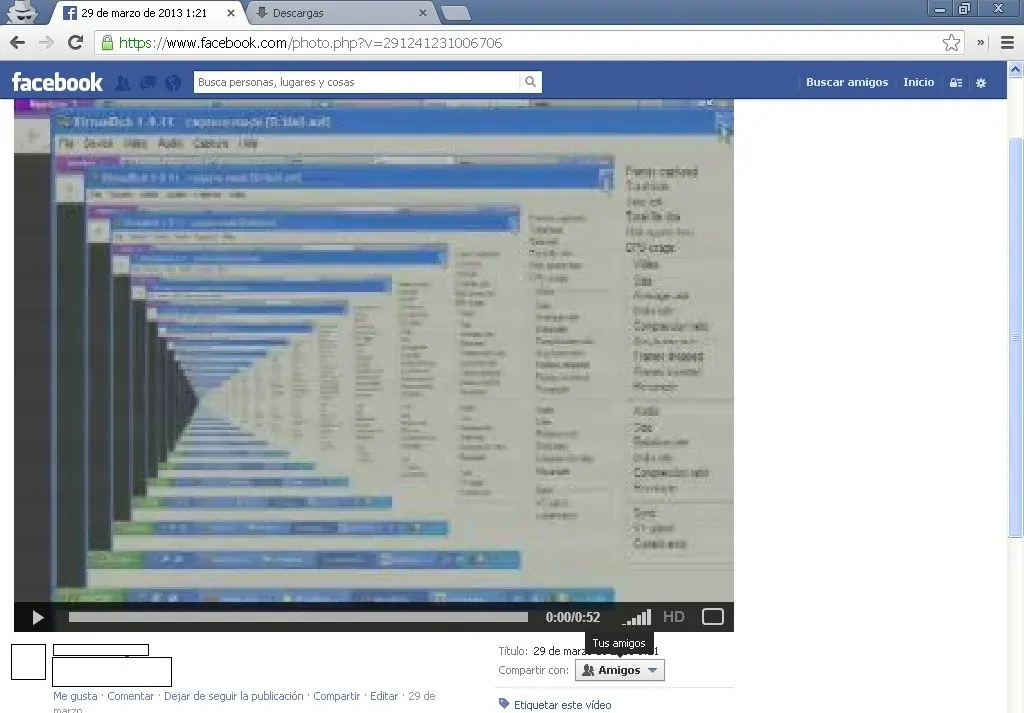
Task: Seek on the video progress bar
Action: 298,617
